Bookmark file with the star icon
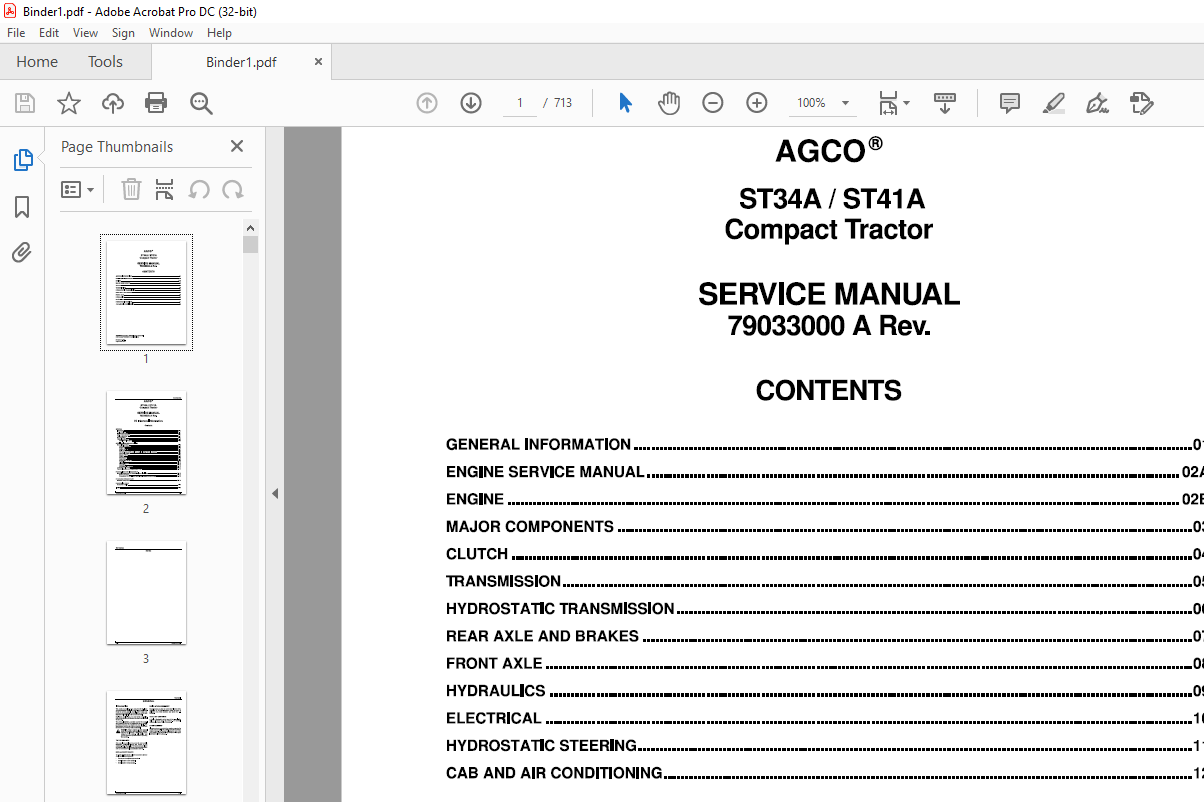The width and height of the screenshot is (1204, 802). (x=69, y=103)
